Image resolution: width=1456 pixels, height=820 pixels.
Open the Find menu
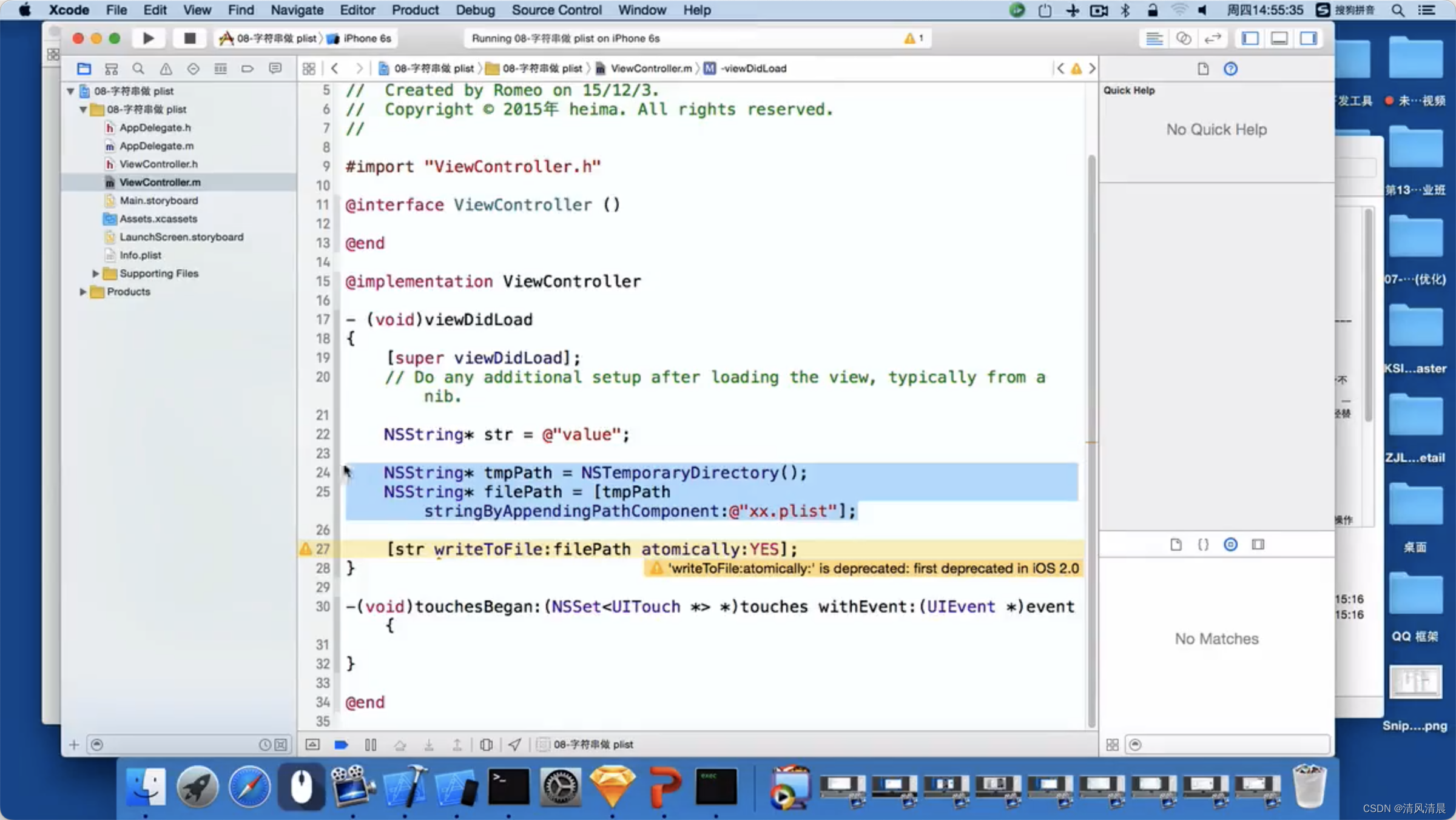tap(241, 10)
